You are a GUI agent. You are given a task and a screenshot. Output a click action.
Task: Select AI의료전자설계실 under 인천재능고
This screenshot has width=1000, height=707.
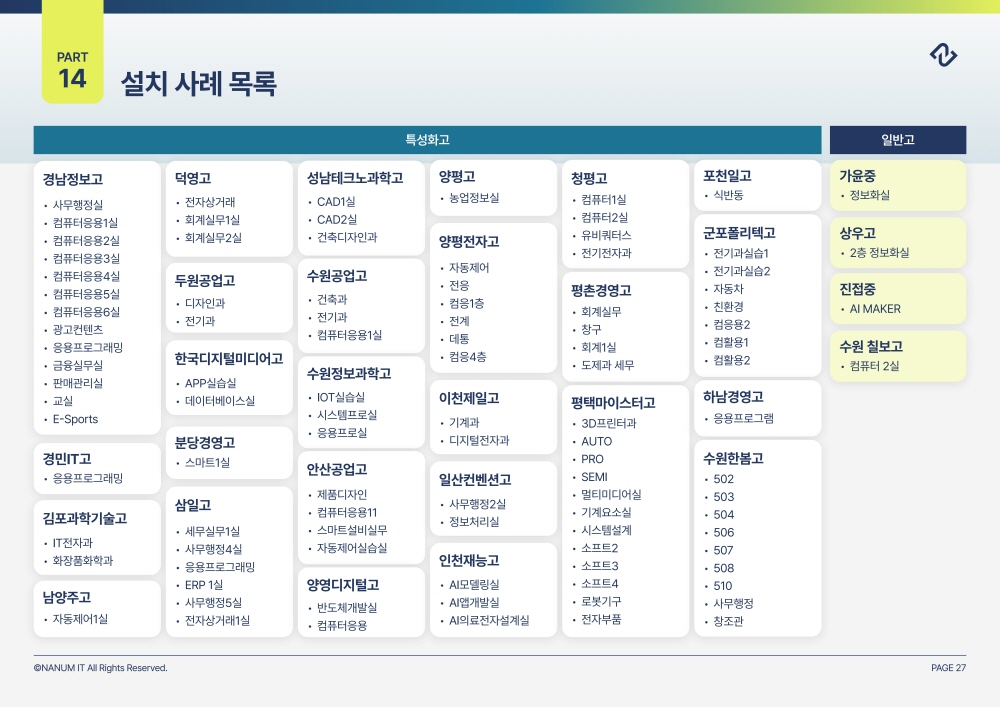[x=489, y=620]
